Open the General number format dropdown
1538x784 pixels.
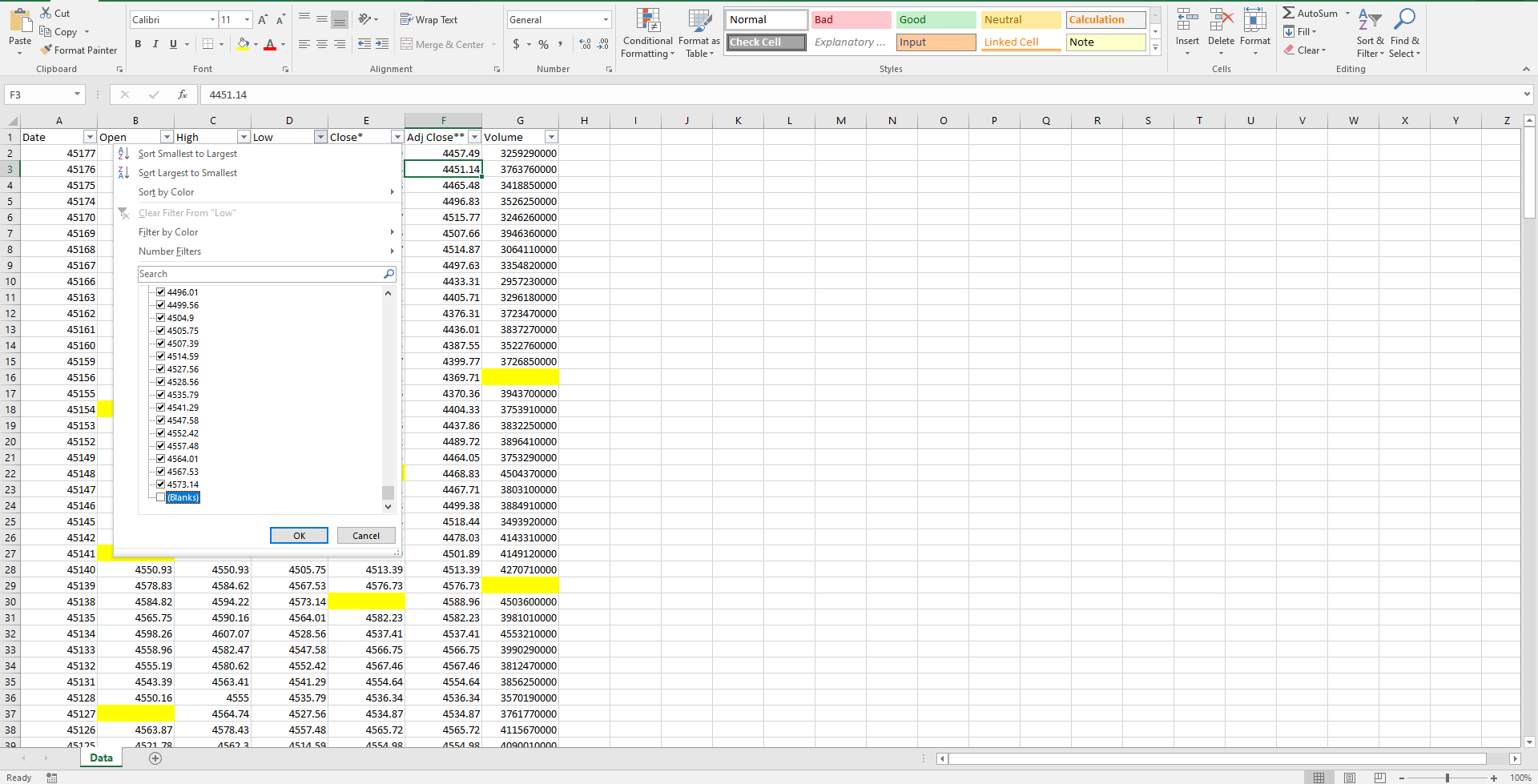point(606,19)
